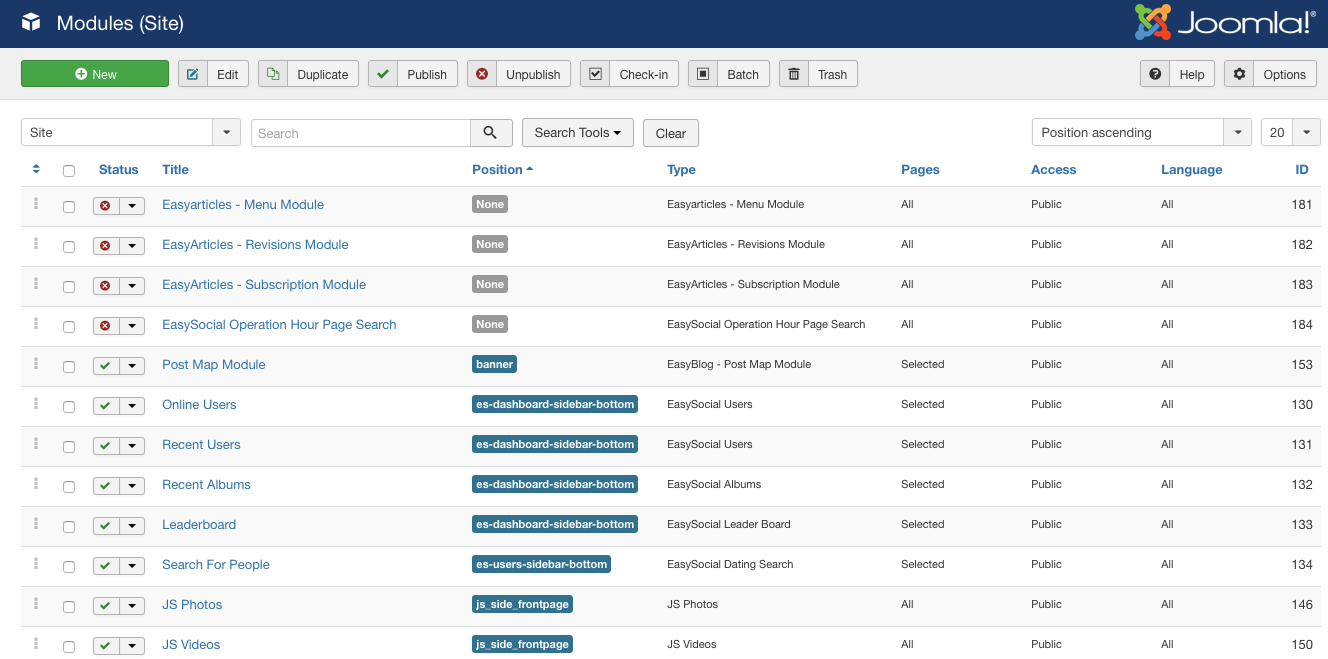Click drag handle icon for Recent Albums row

point(36,483)
